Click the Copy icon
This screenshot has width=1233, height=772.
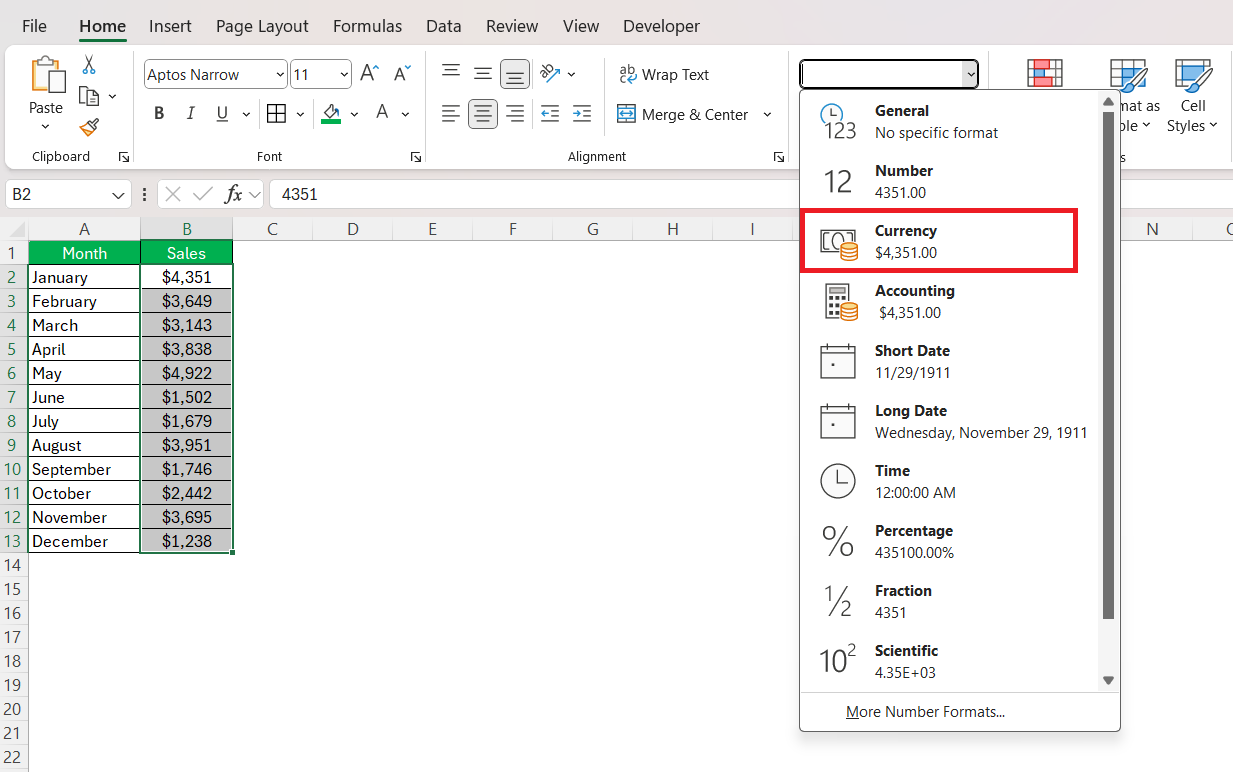89,96
